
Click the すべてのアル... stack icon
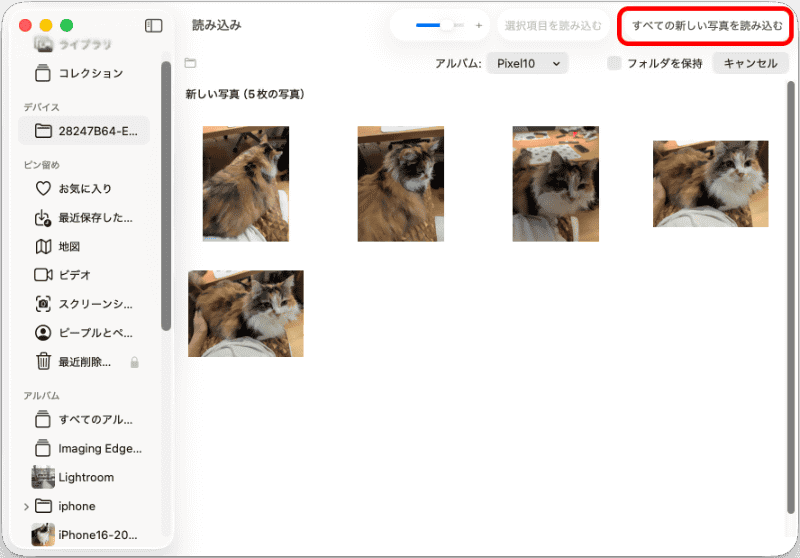(x=43, y=419)
